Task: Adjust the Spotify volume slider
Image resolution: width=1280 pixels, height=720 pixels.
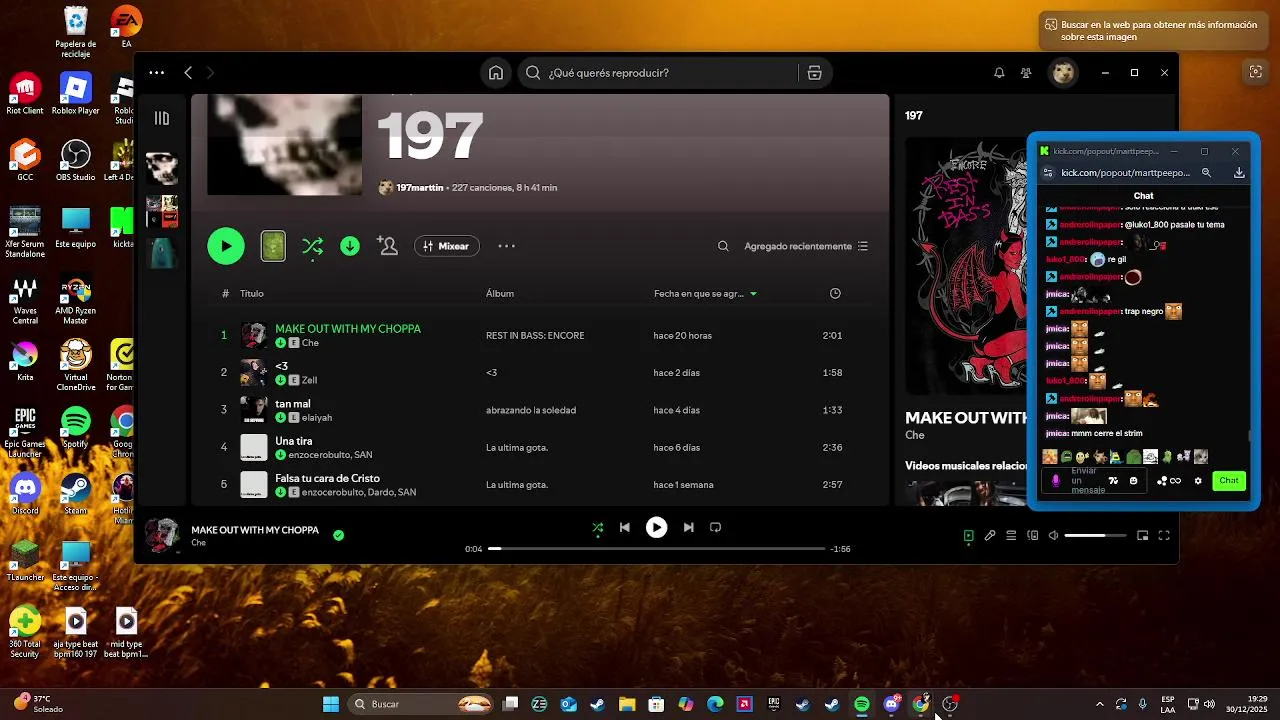Action: (x=1095, y=536)
